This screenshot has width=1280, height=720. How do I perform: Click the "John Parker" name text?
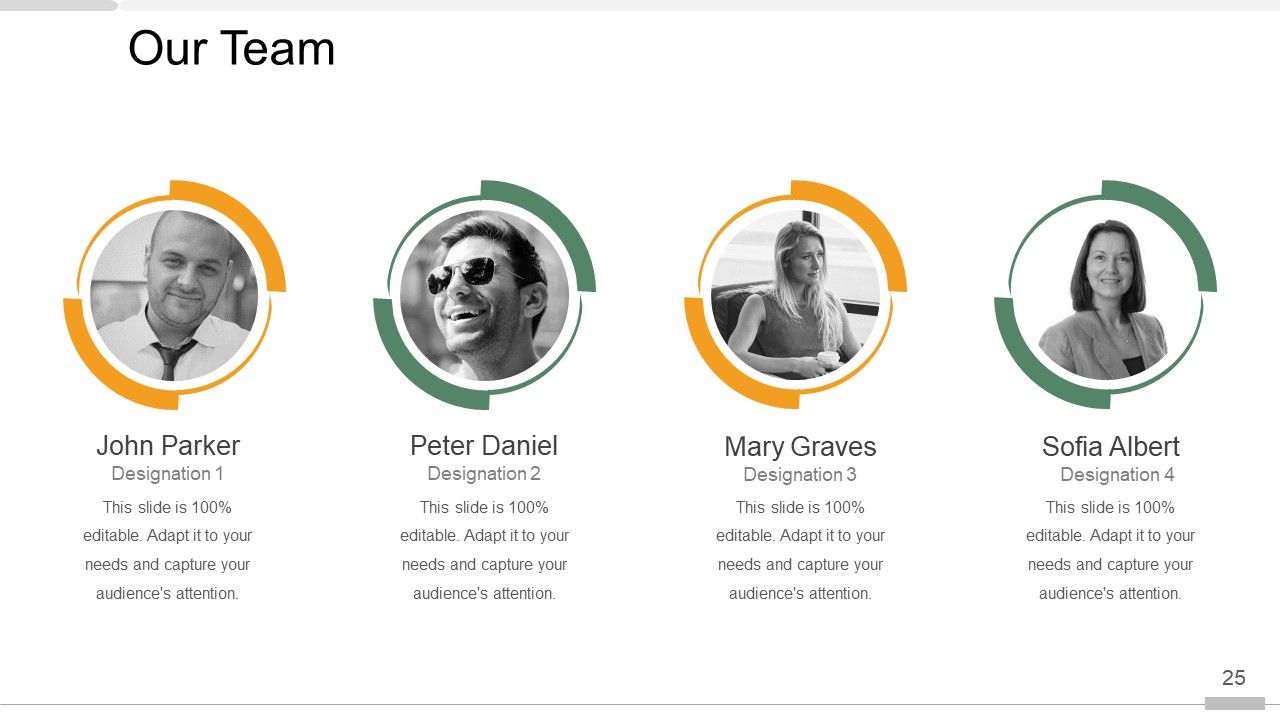168,445
